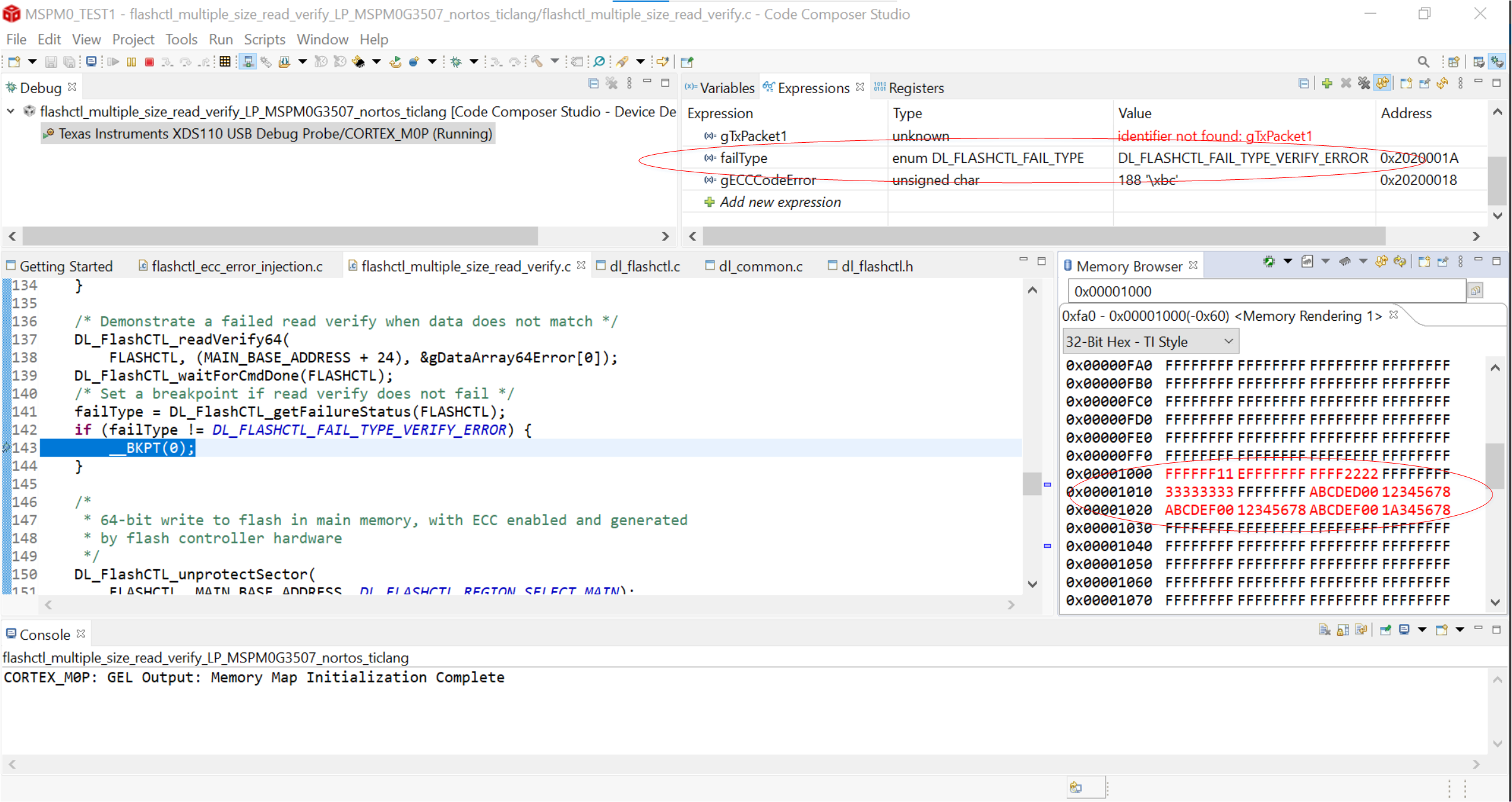Click the Memory Browser address input field
Image resolution: width=1512 pixels, height=802 pixels.
click(1266, 291)
